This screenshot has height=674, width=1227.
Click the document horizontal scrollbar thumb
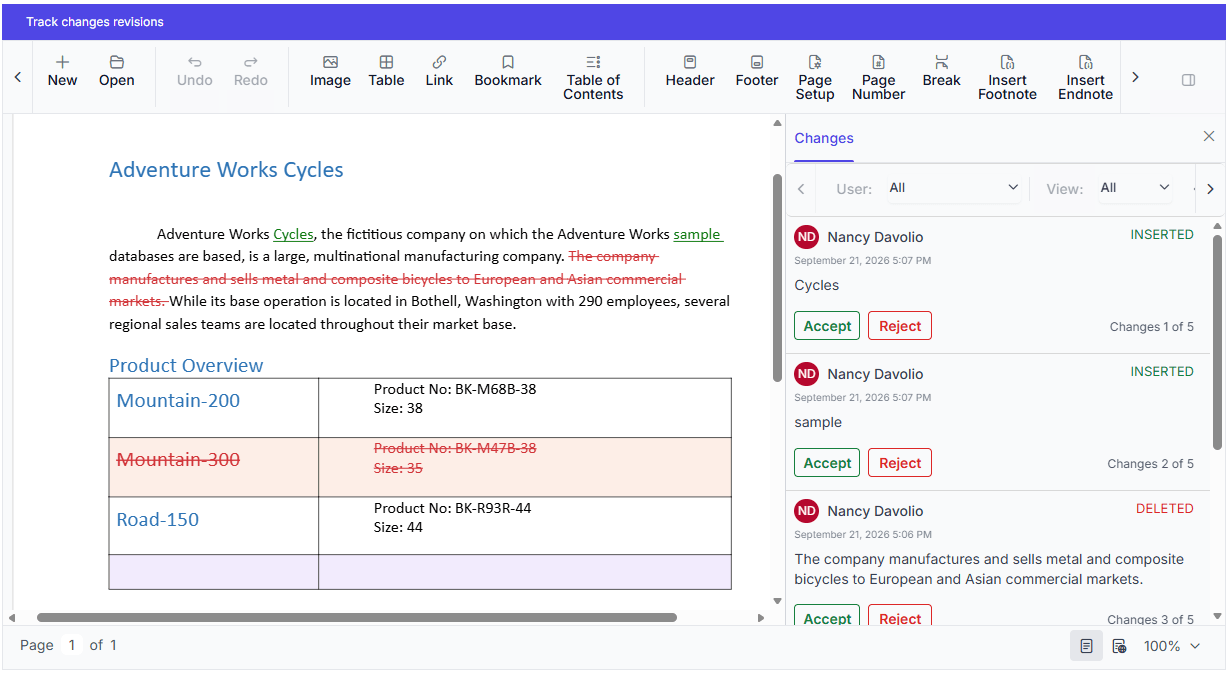pyautogui.click(x=357, y=618)
